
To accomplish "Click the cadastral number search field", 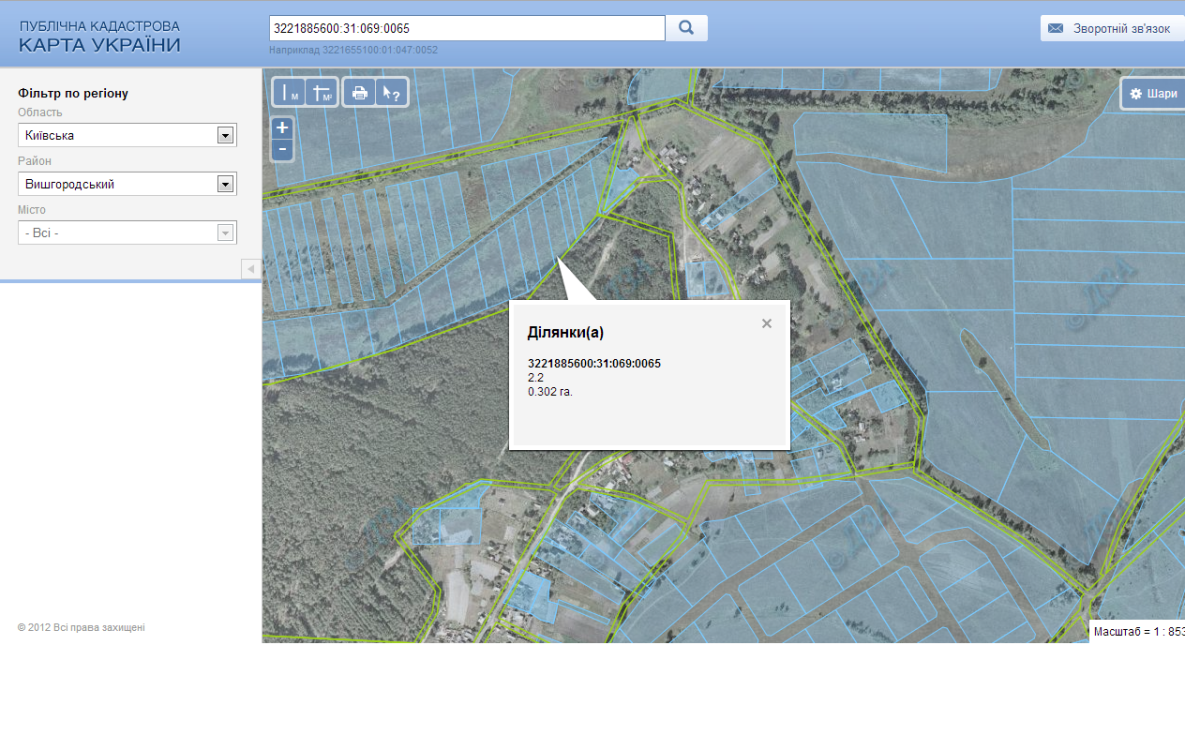I will pos(467,28).
